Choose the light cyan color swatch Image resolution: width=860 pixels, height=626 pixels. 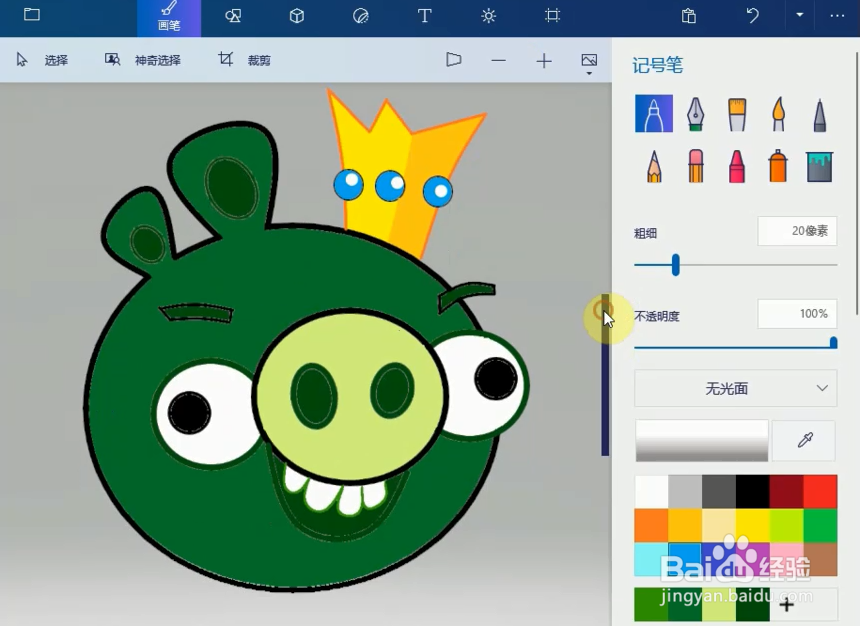pyautogui.click(x=652, y=559)
